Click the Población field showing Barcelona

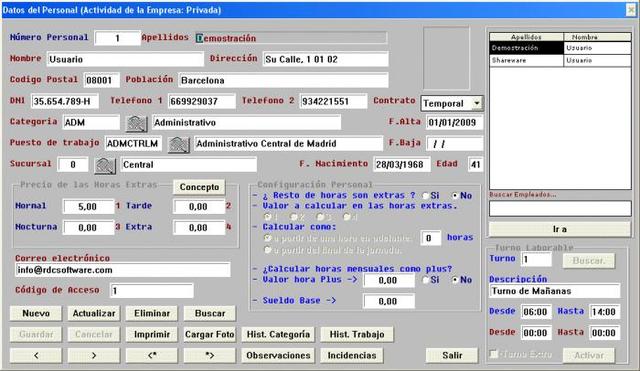[283, 80]
